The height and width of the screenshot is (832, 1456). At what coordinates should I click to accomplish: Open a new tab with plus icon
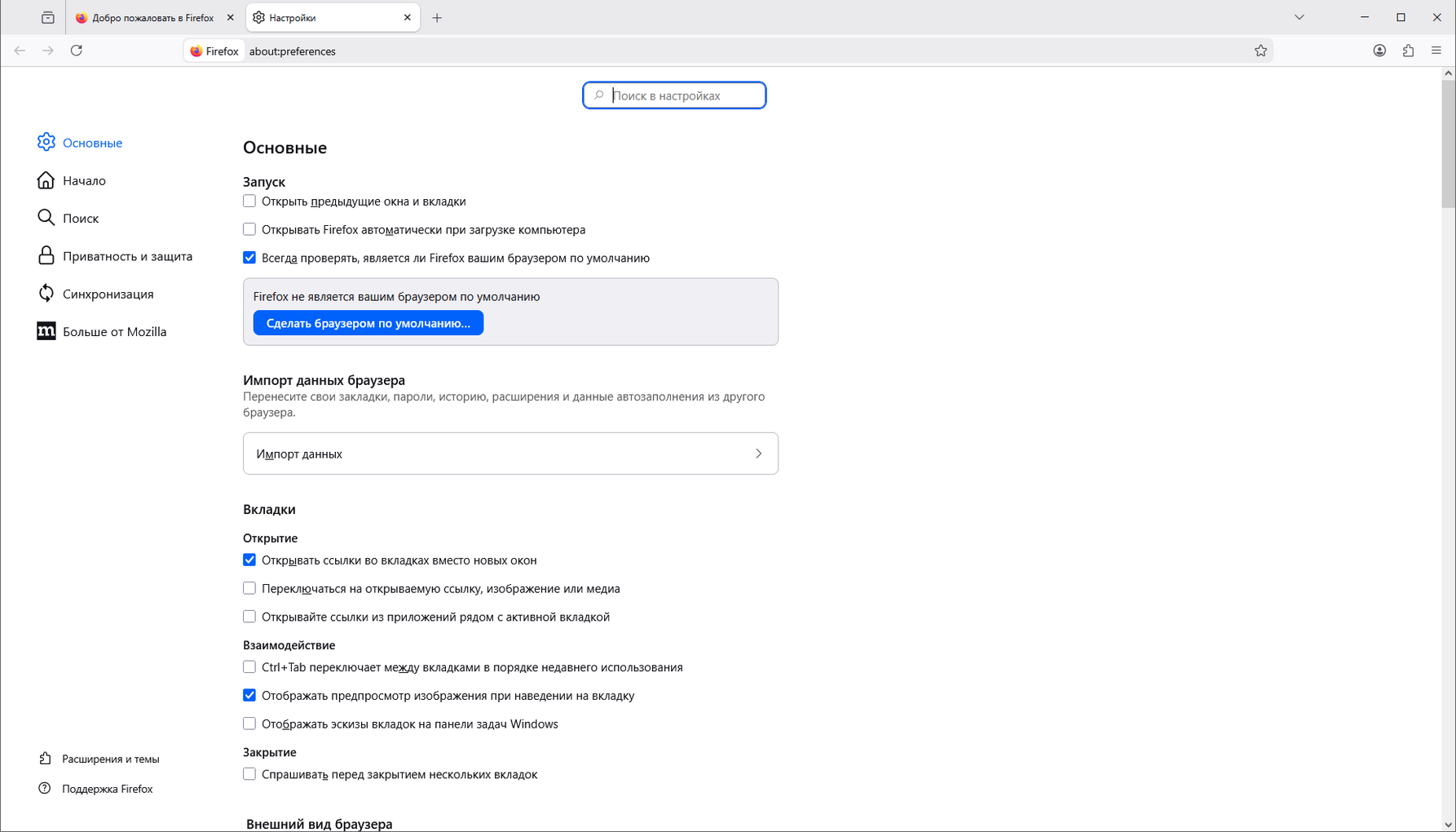(x=437, y=18)
